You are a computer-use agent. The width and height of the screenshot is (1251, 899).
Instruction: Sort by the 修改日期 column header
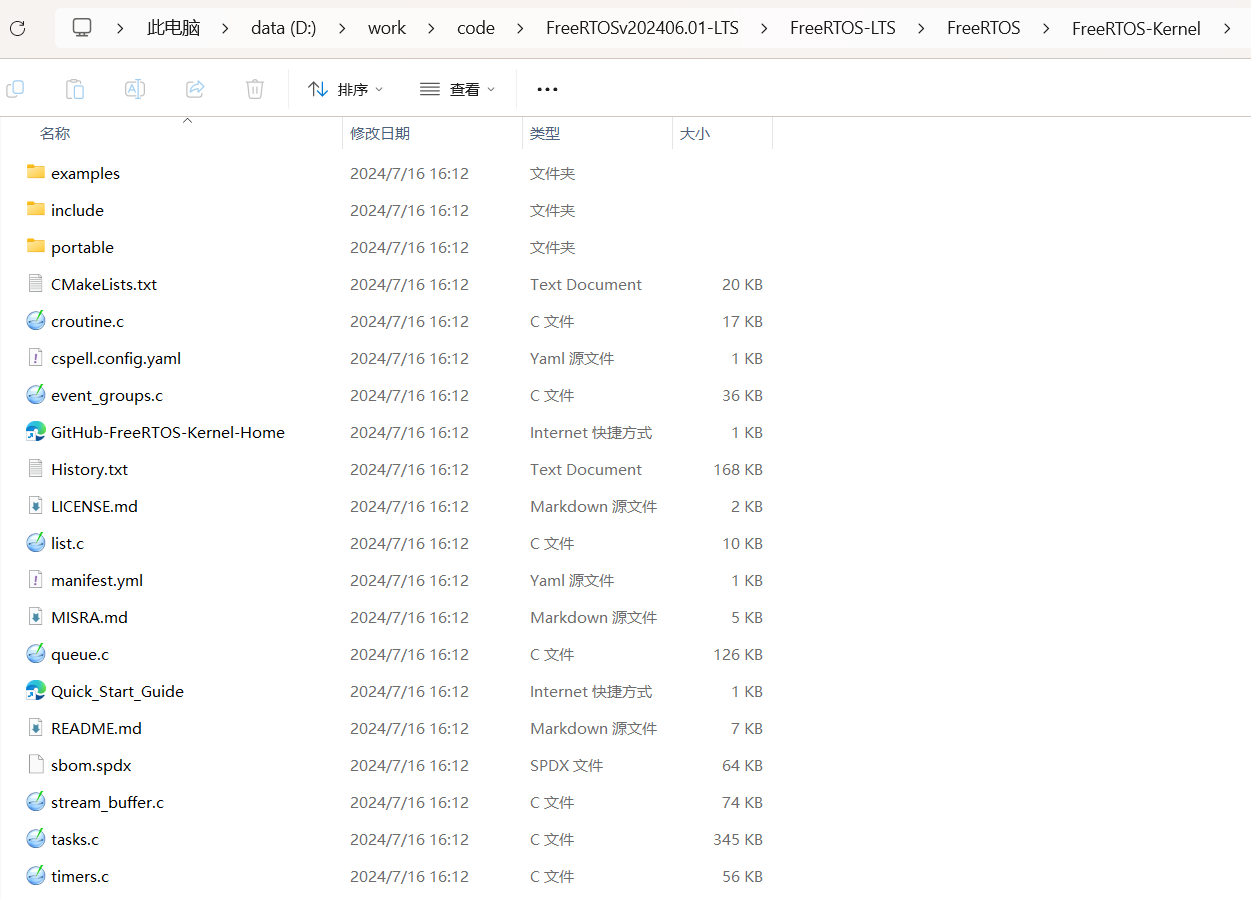pos(380,133)
